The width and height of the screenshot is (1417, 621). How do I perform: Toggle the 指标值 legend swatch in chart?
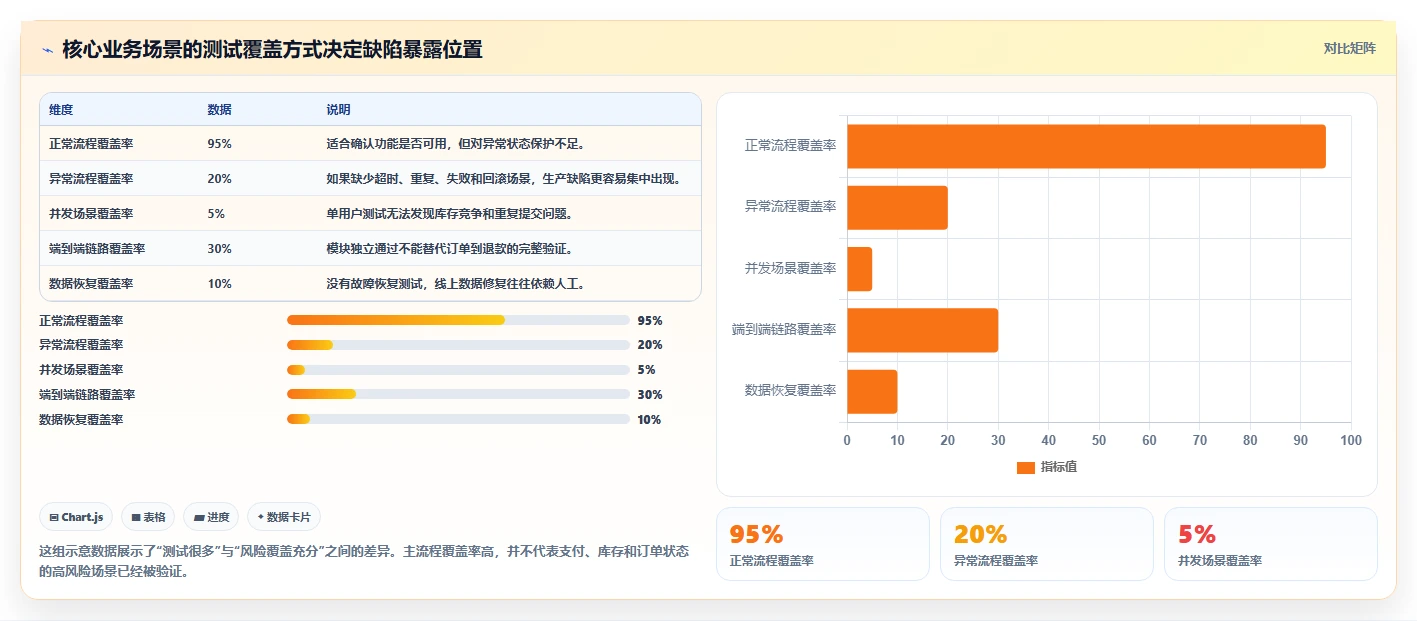(1025, 467)
